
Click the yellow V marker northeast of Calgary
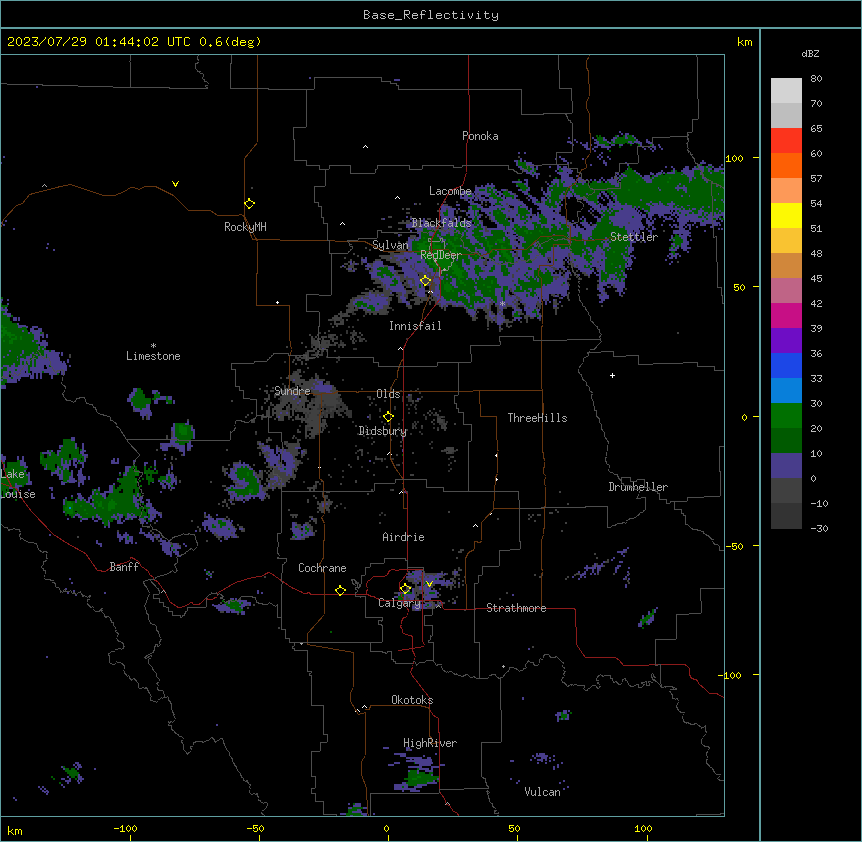(429, 584)
